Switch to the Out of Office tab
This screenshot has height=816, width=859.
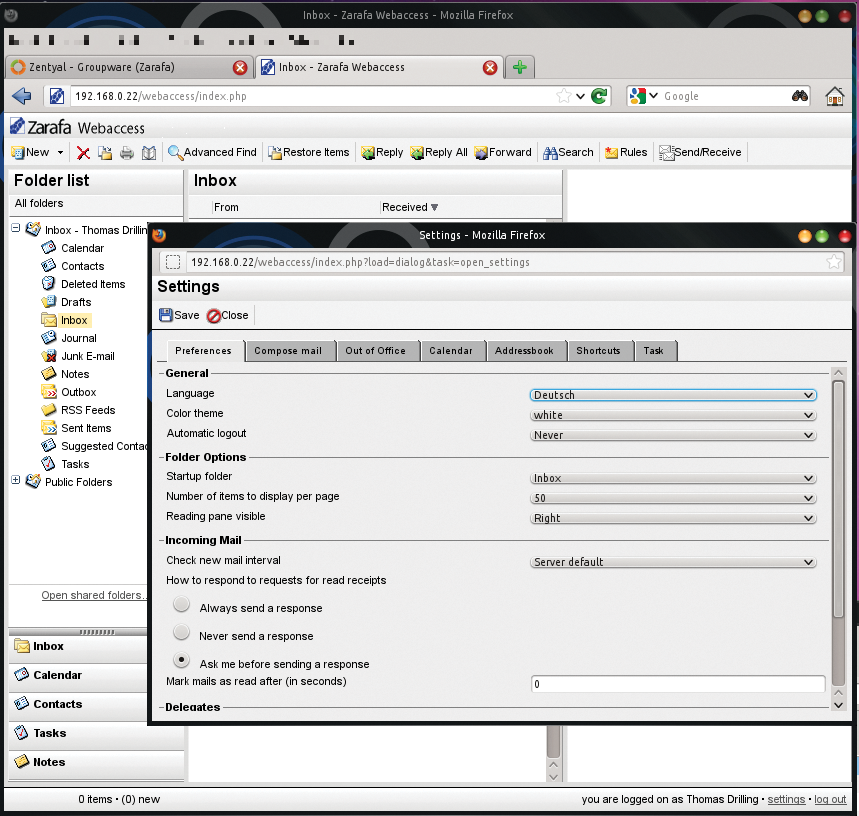pyautogui.click(x=377, y=351)
